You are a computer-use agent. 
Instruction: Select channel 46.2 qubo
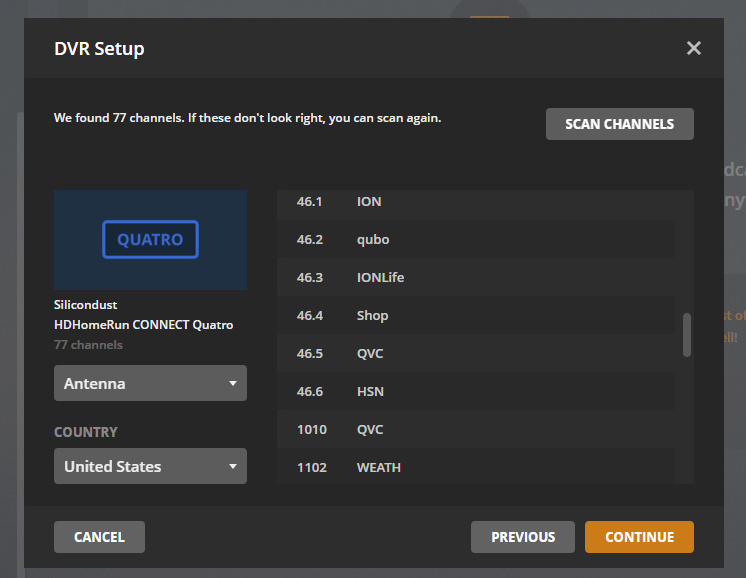475,240
